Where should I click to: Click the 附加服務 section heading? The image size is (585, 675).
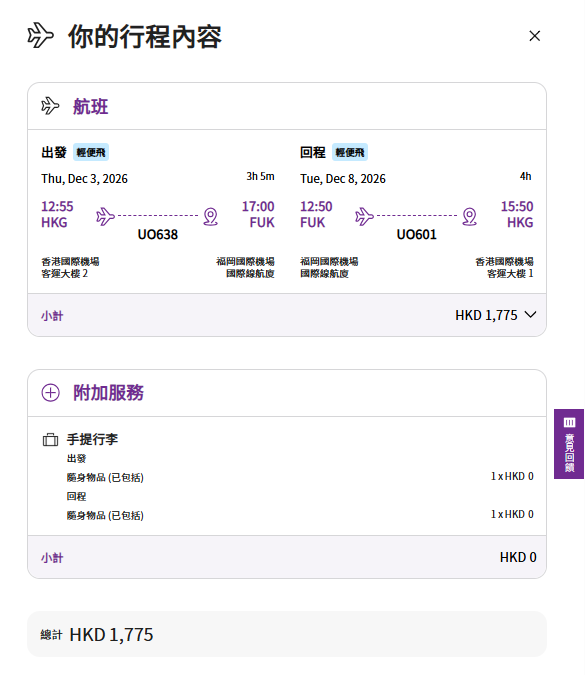(108, 393)
